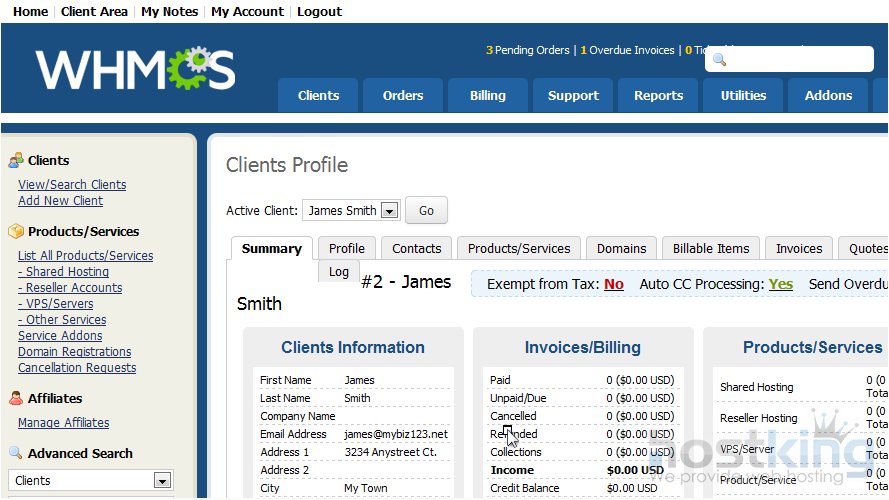The height and width of the screenshot is (500, 889).
Task: Switch to the Billable Items tab
Action: (x=710, y=249)
